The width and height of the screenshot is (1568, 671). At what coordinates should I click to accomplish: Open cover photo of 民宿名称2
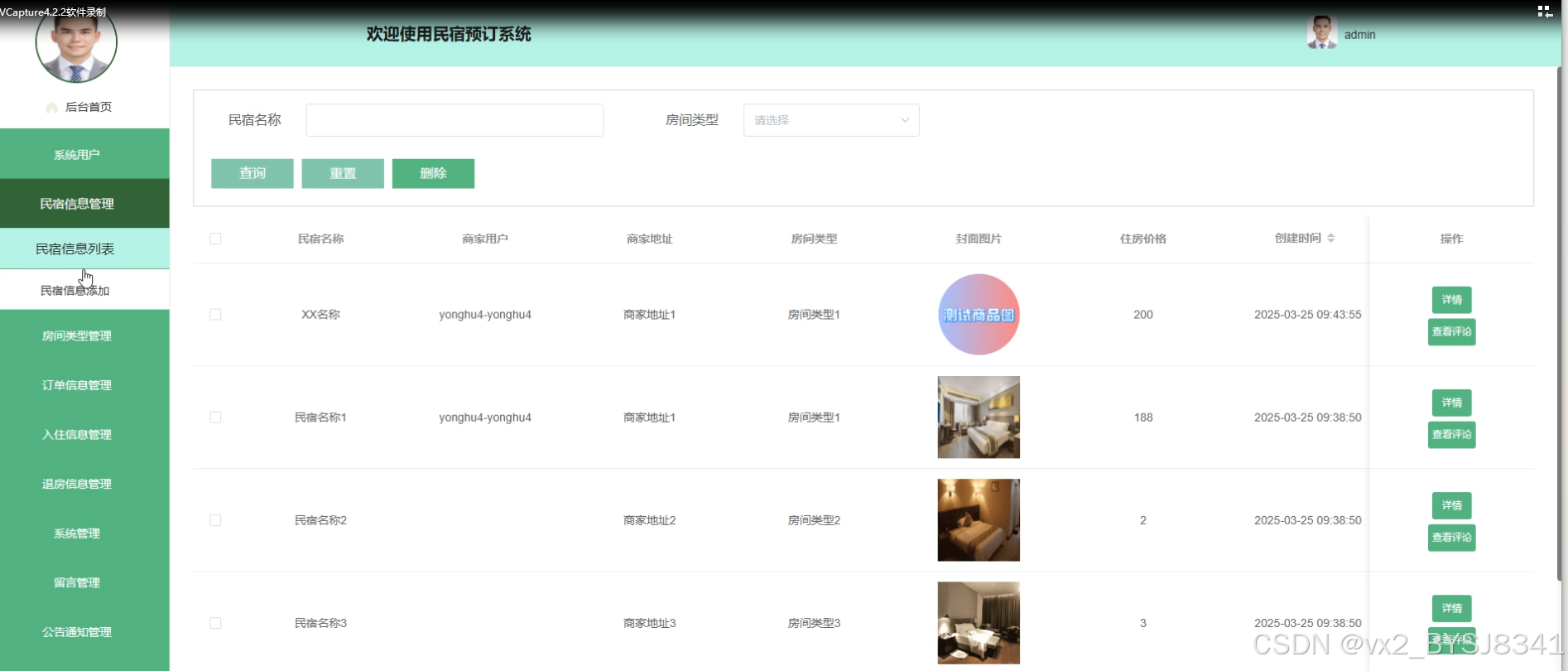tap(979, 520)
